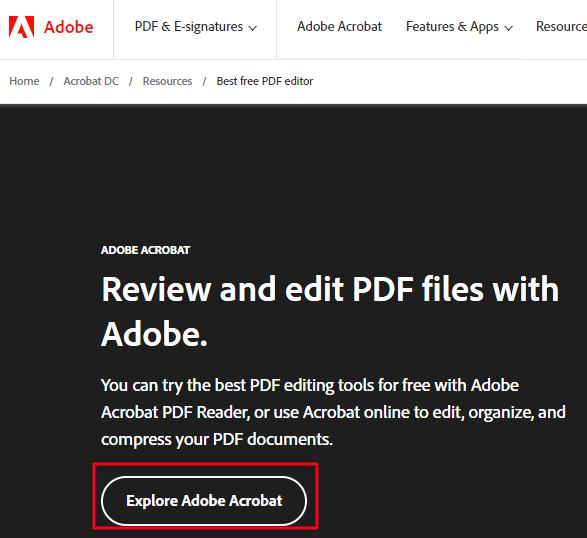Screen dimensions: 587x538
Task: Click the slash separator after Acrobat DC
Action: click(131, 81)
